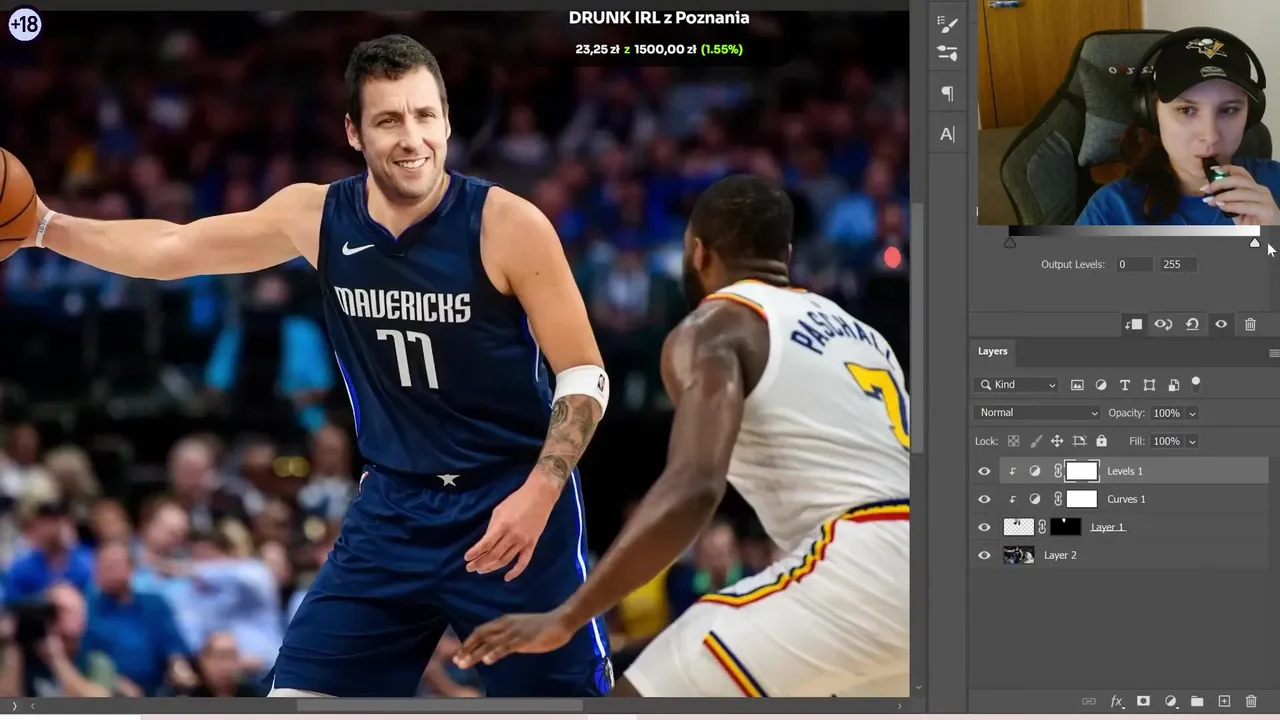Select the Curves 1 layer mask thumbnail

(1082, 499)
